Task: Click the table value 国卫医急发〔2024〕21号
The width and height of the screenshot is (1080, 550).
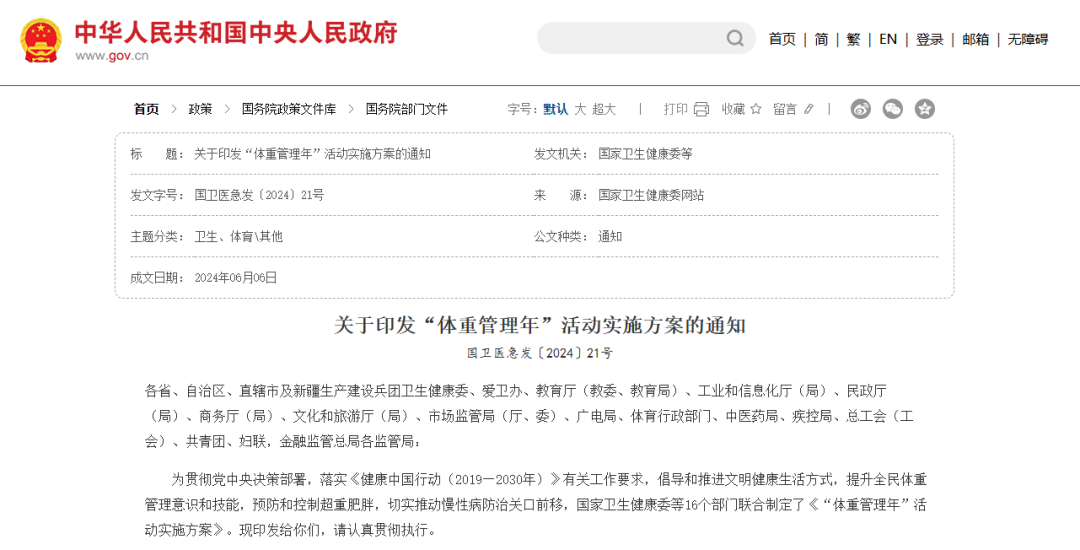Action: [x=259, y=195]
